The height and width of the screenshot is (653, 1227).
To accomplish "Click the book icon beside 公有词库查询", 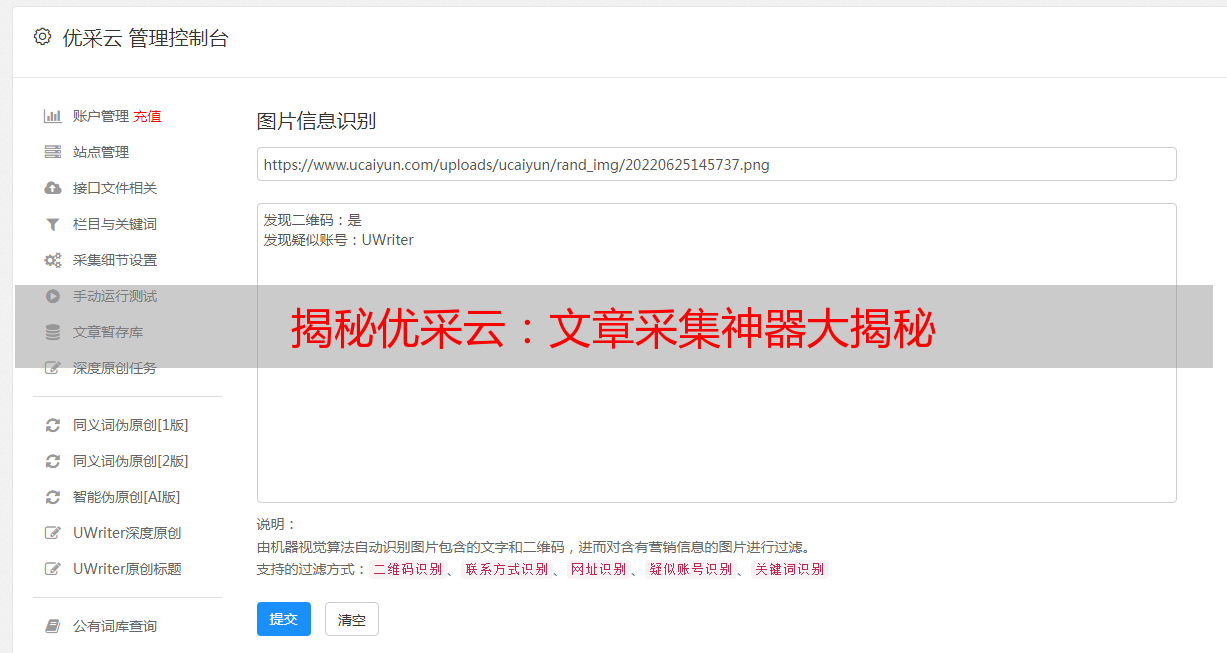I will coord(53,626).
